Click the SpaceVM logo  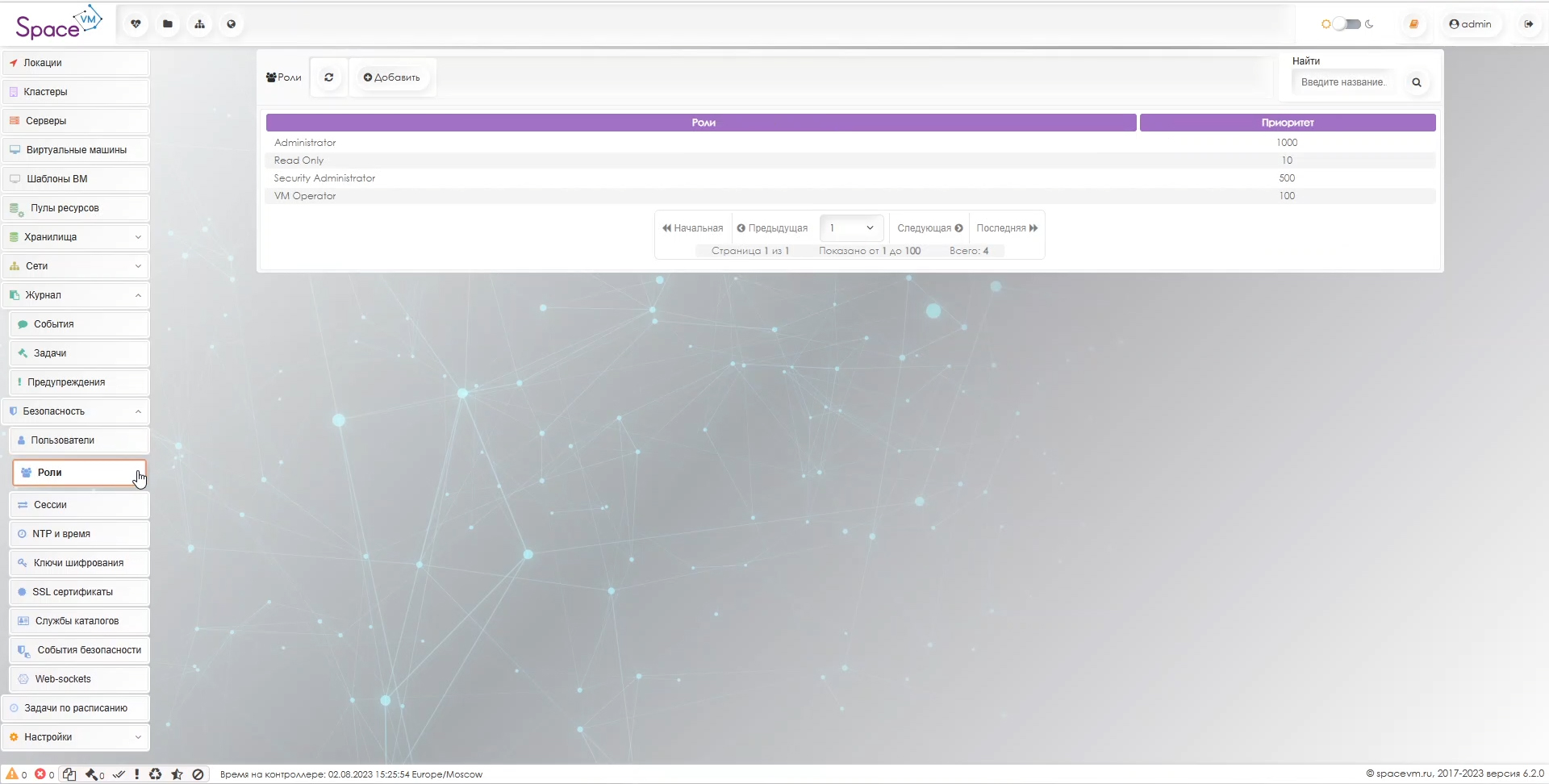coord(58,23)
